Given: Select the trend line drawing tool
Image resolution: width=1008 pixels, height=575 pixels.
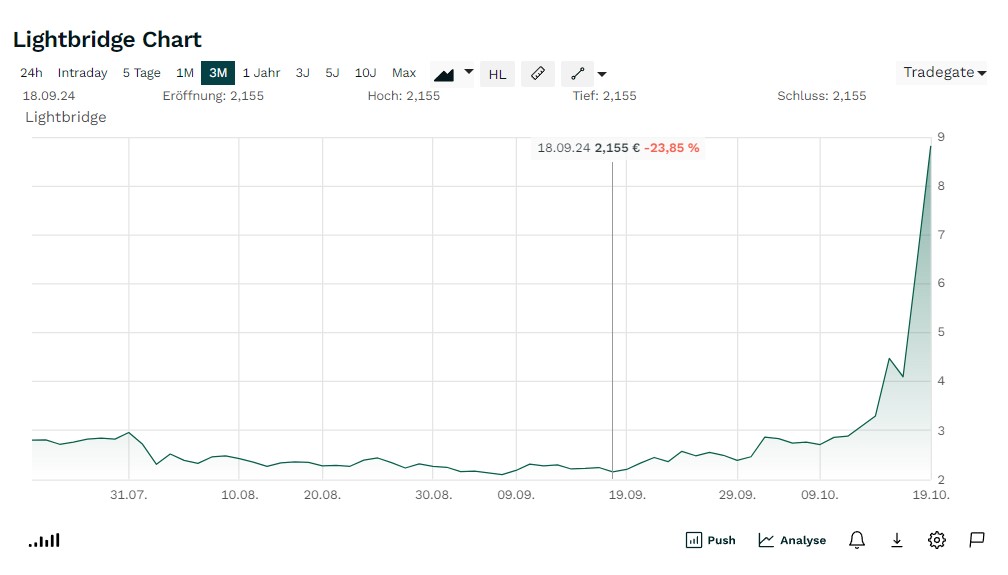Looking at the screenshot, I should coord(577,73).
